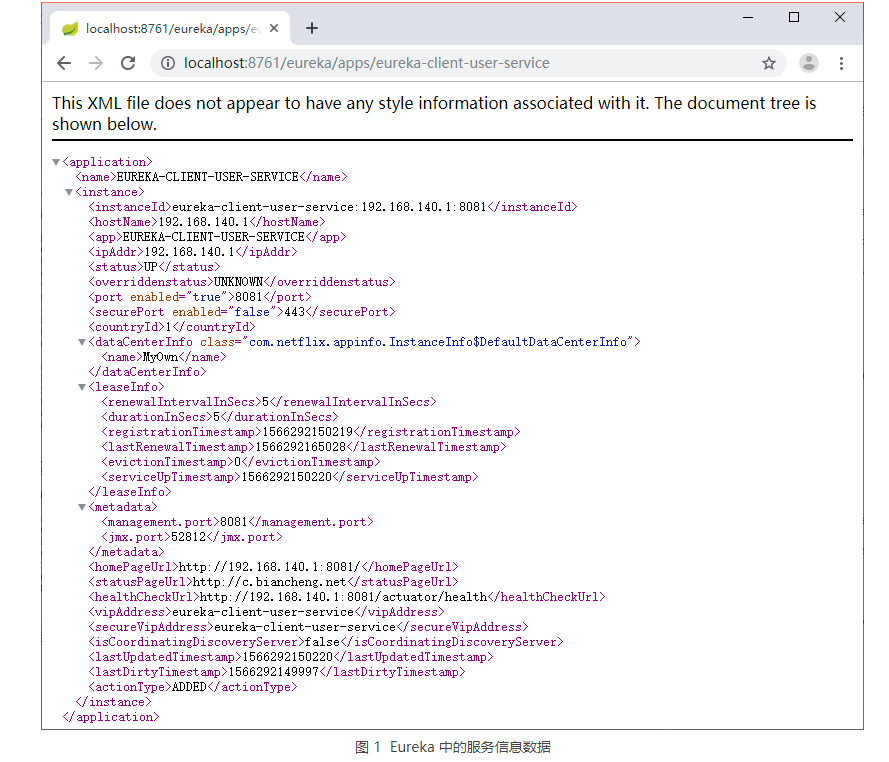Click isCoordinatingDiscoveryServer value false
This screenshot has height=762, width=889.
323,642
